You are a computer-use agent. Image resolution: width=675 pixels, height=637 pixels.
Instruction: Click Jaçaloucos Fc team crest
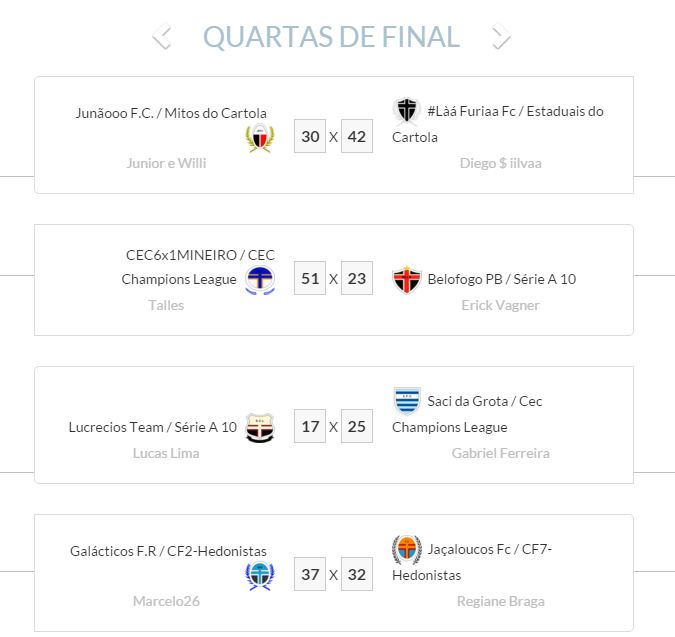click(x=406, y=548)
